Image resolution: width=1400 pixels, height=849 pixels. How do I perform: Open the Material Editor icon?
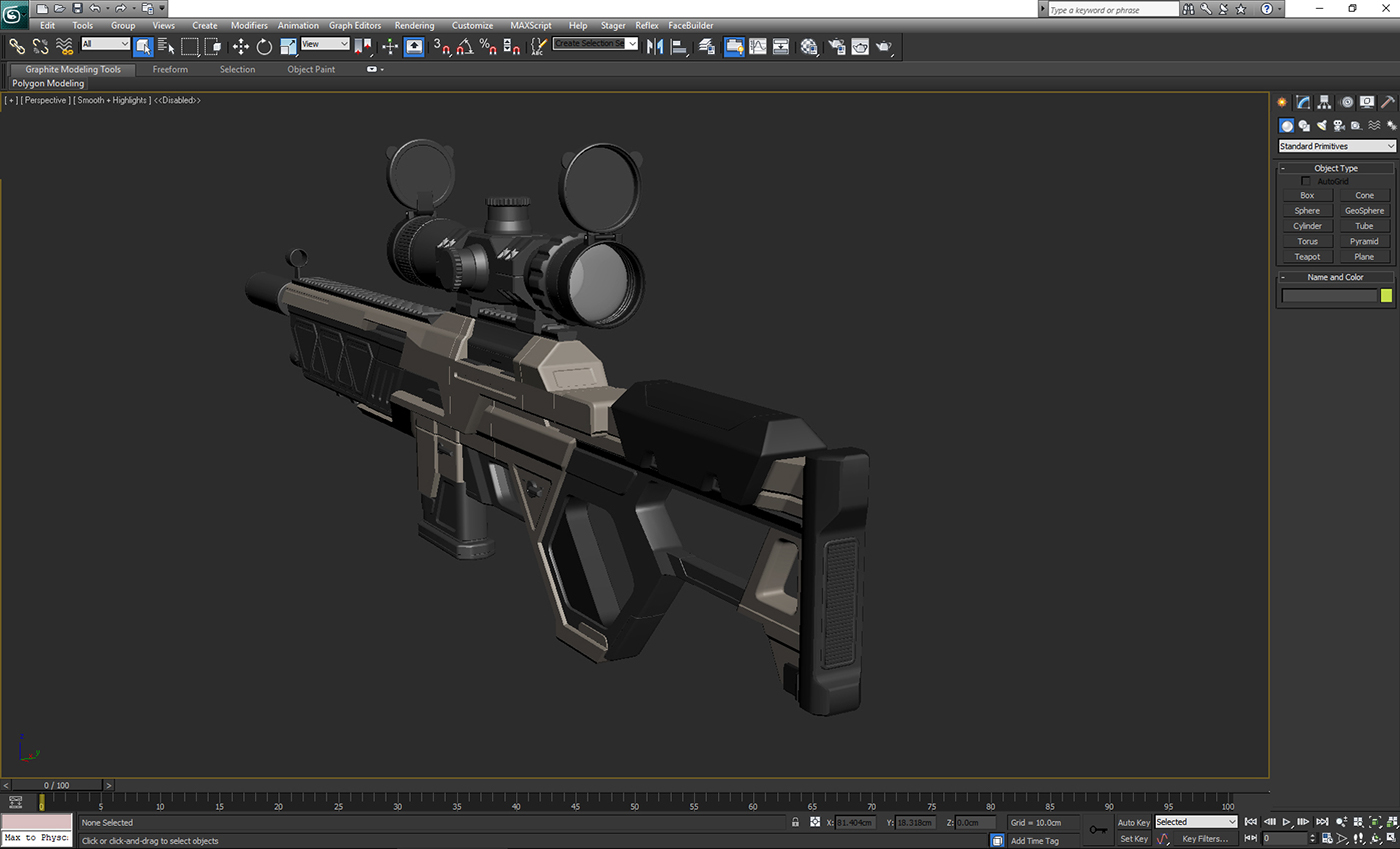pyautogui.click(x=809, y=46)
